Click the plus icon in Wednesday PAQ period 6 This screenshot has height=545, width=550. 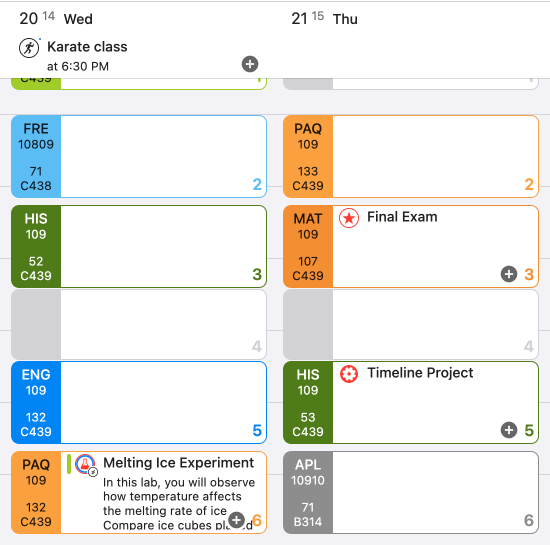coord(236,520)
